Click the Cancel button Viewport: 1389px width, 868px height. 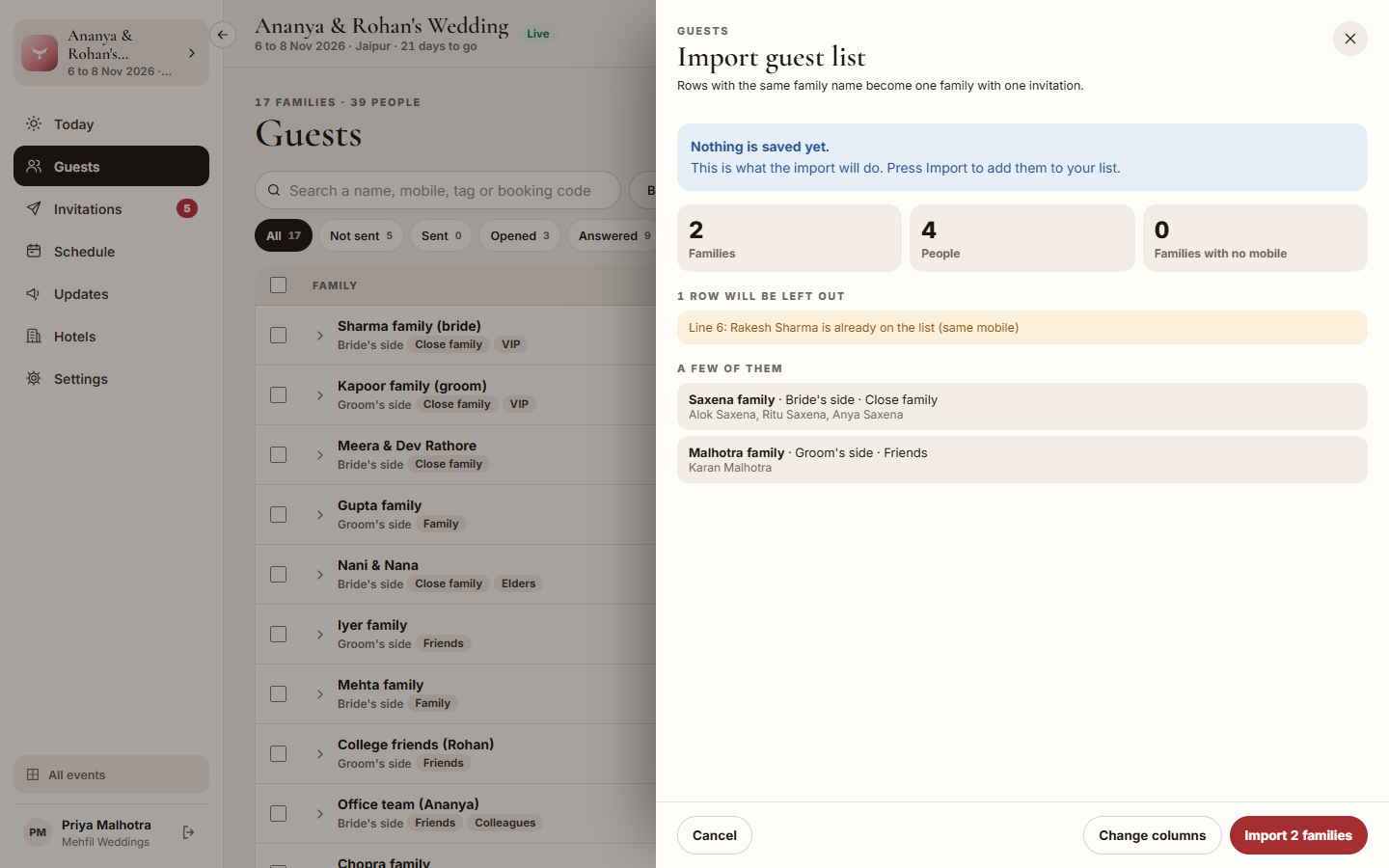(715, 835)
